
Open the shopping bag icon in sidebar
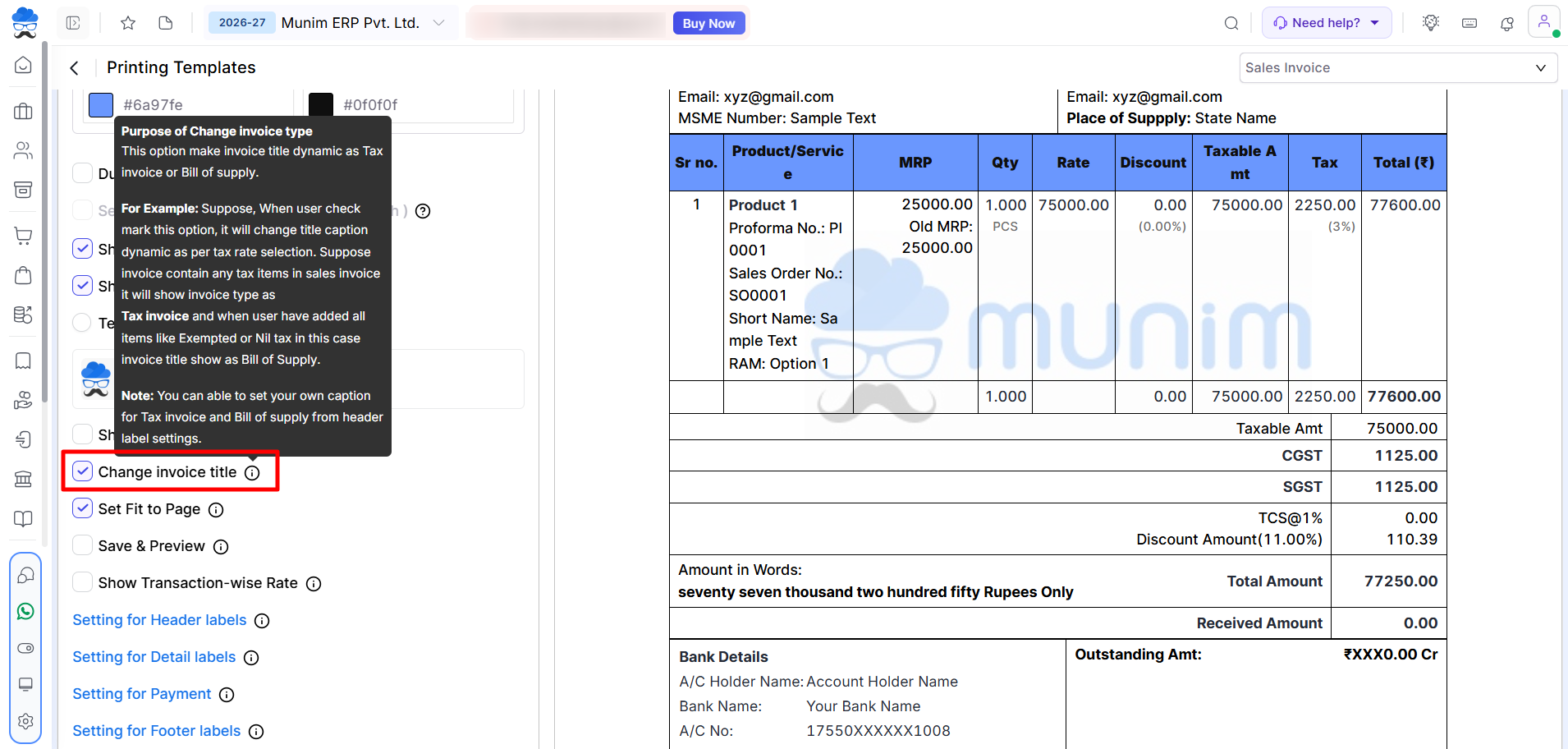coord(24,275)
